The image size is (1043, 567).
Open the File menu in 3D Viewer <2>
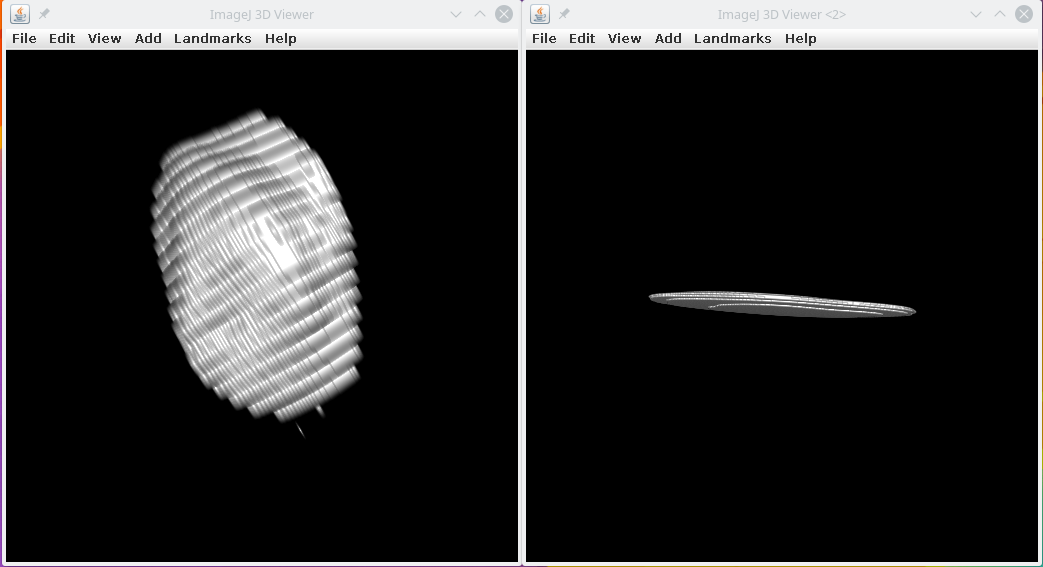click(544, 38)
